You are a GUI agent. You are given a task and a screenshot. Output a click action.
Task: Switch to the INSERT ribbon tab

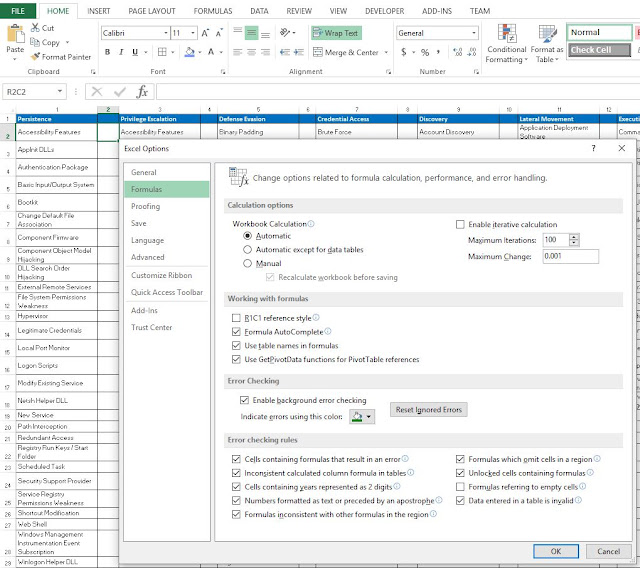98,11
